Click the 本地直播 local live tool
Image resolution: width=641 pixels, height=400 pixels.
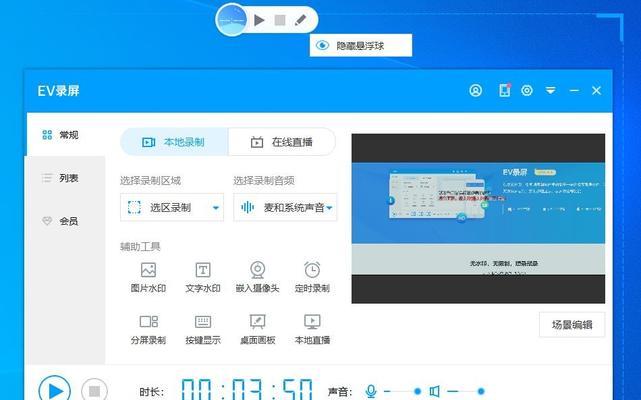point(312,329)
